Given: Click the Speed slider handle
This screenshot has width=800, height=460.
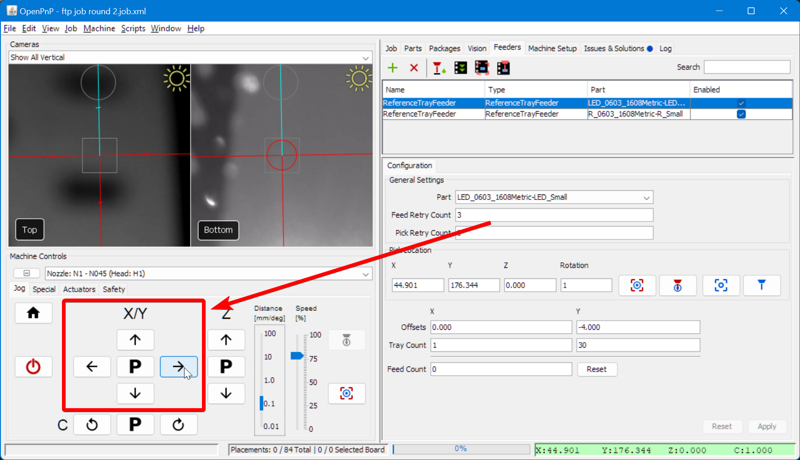Looking at the screenshot, I should [x=297, y=355].
